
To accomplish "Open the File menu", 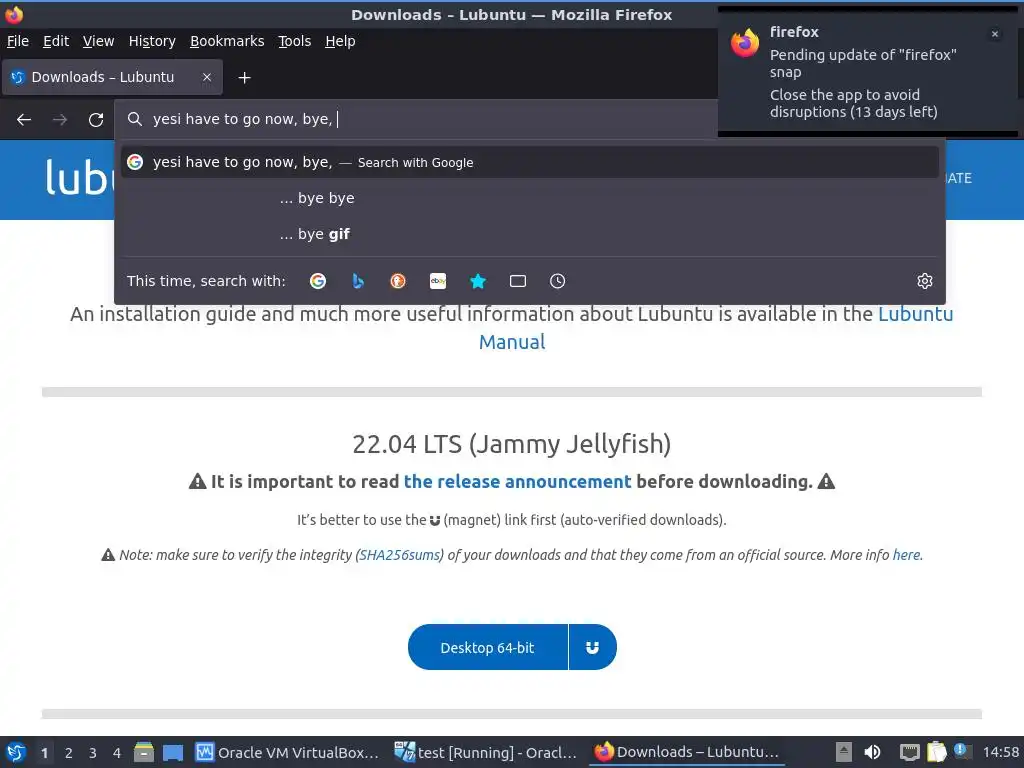I will tap(18, 41).
